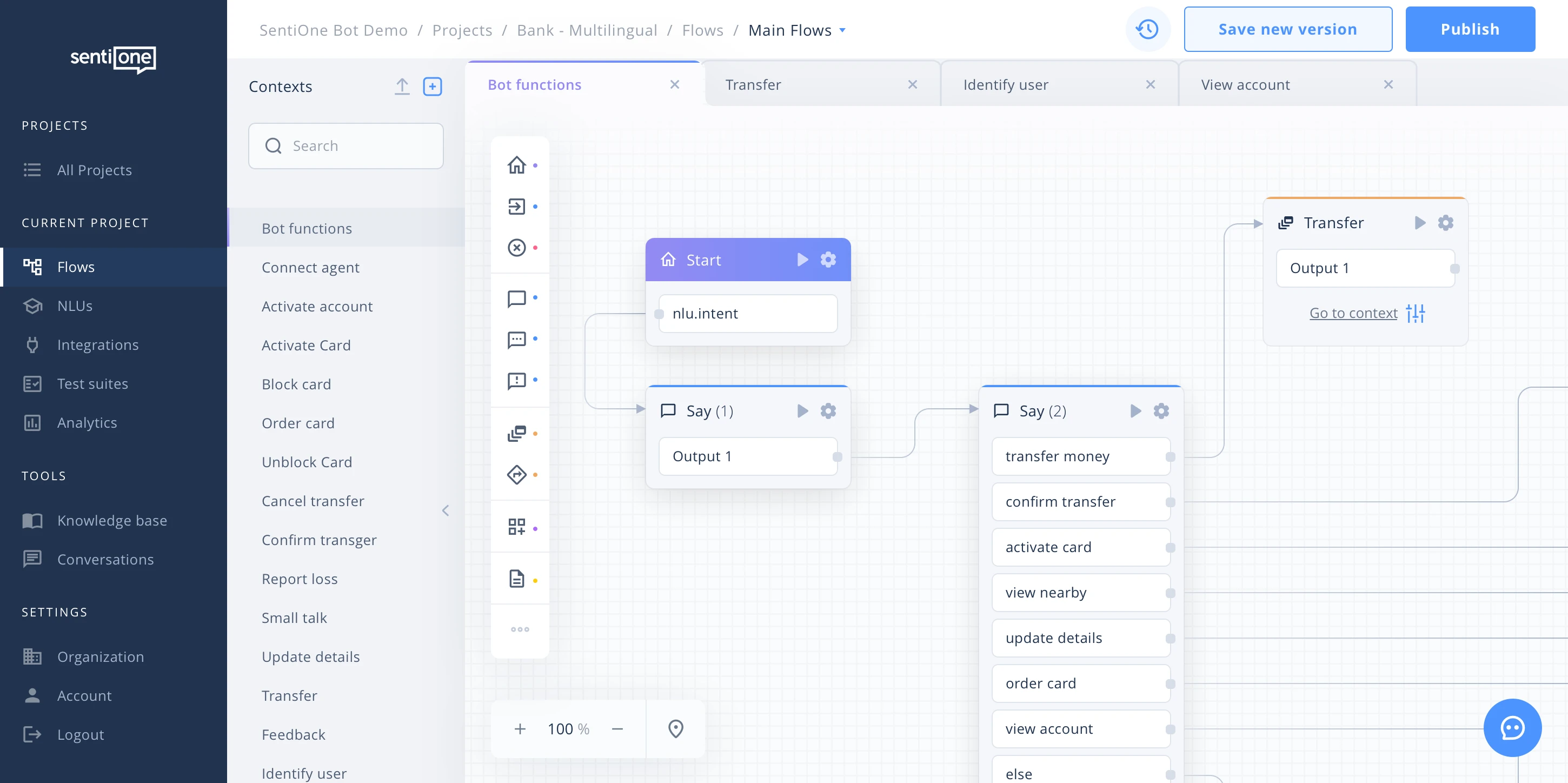Select the home Start block tool

coord(517,165)
